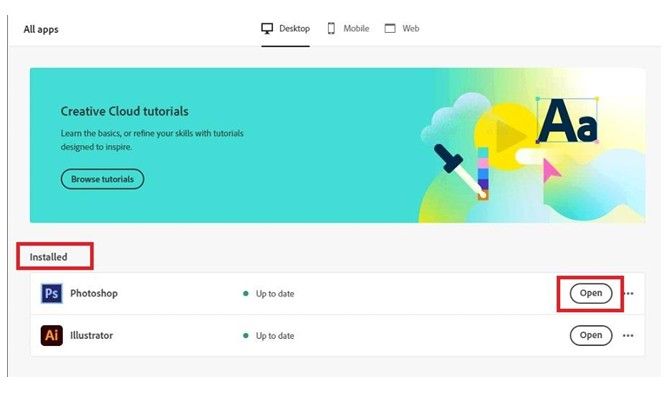Select the Photoshop app name

[x=94, y=293]
